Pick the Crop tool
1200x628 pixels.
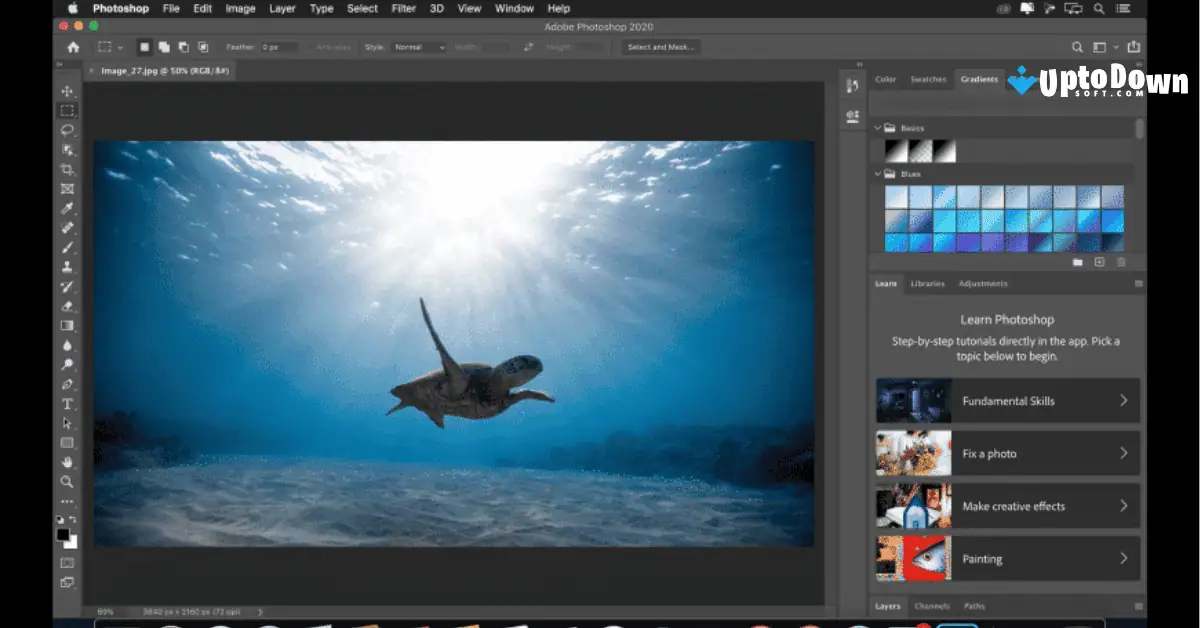pos(68,169)
